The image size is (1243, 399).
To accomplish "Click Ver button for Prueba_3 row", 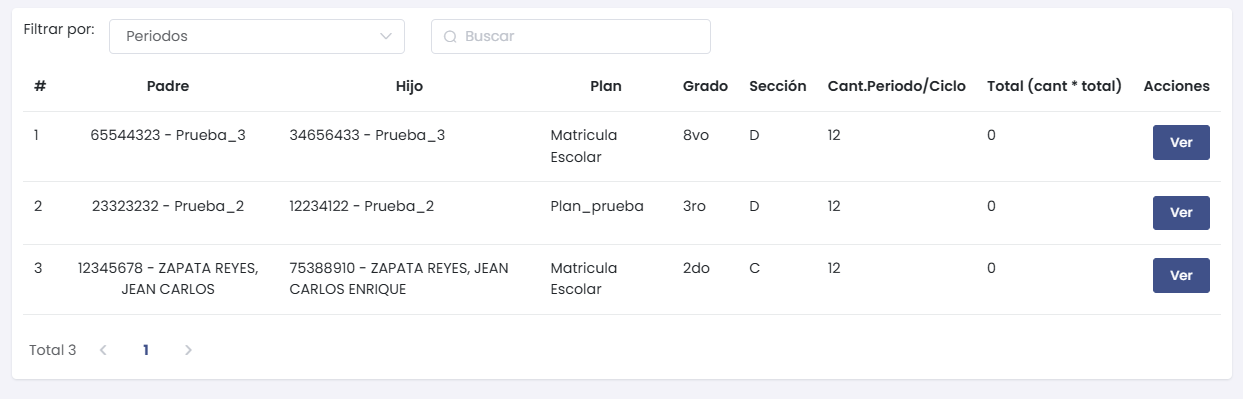I will (x=1181, y=142).
